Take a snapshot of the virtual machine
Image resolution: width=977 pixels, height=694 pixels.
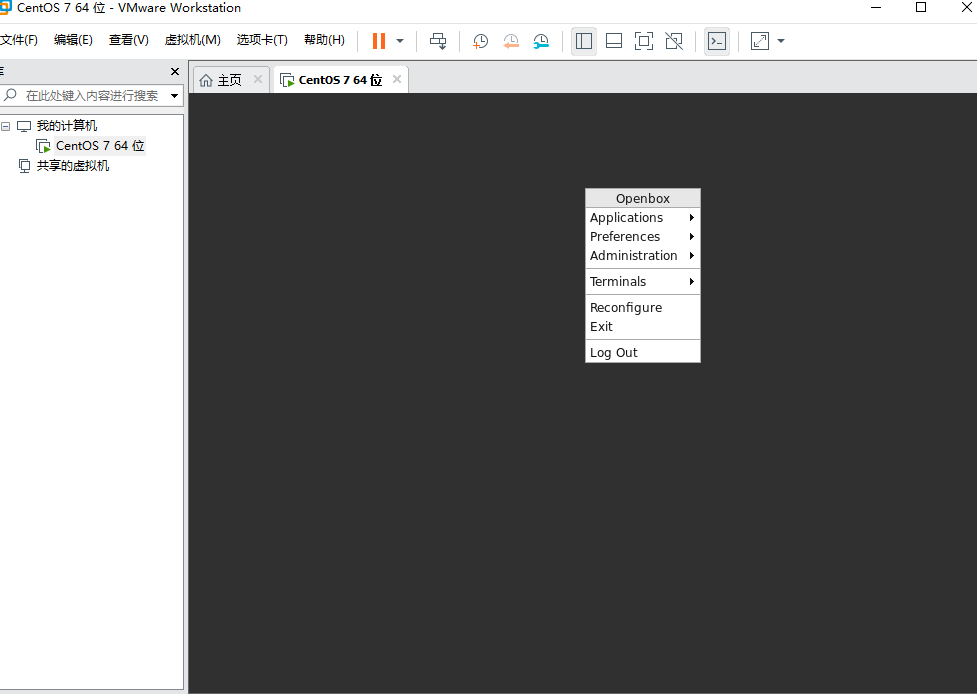point(480,41)
